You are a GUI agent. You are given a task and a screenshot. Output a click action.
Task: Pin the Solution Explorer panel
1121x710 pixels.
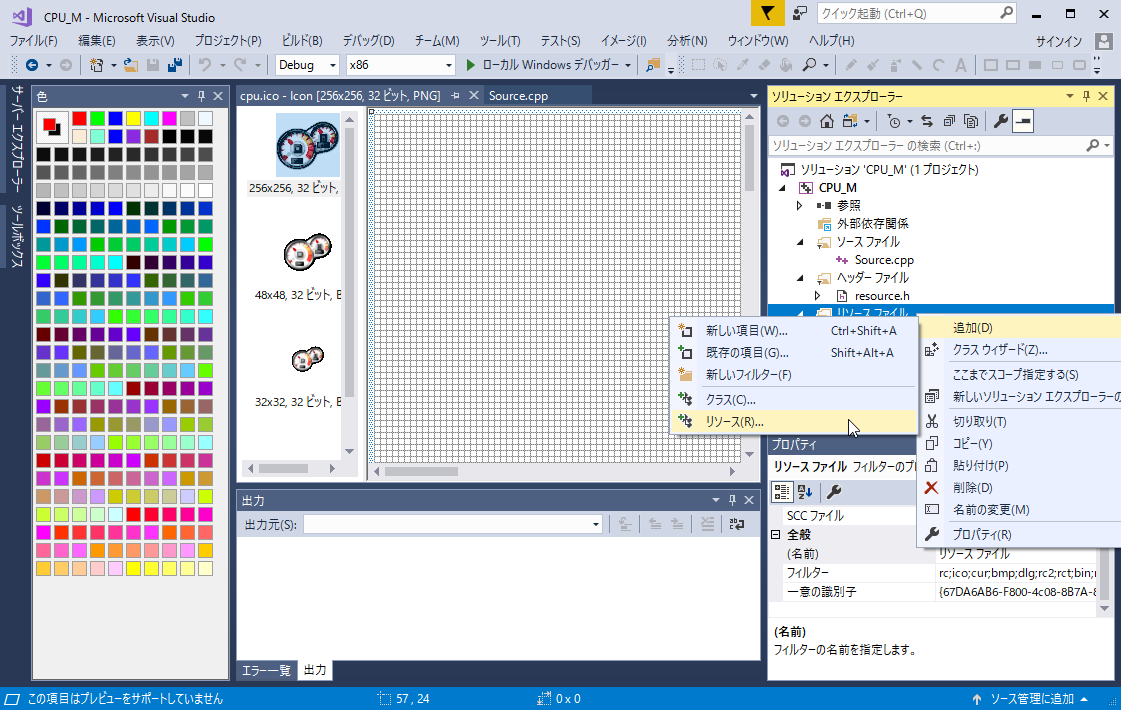pos(1087,96)
